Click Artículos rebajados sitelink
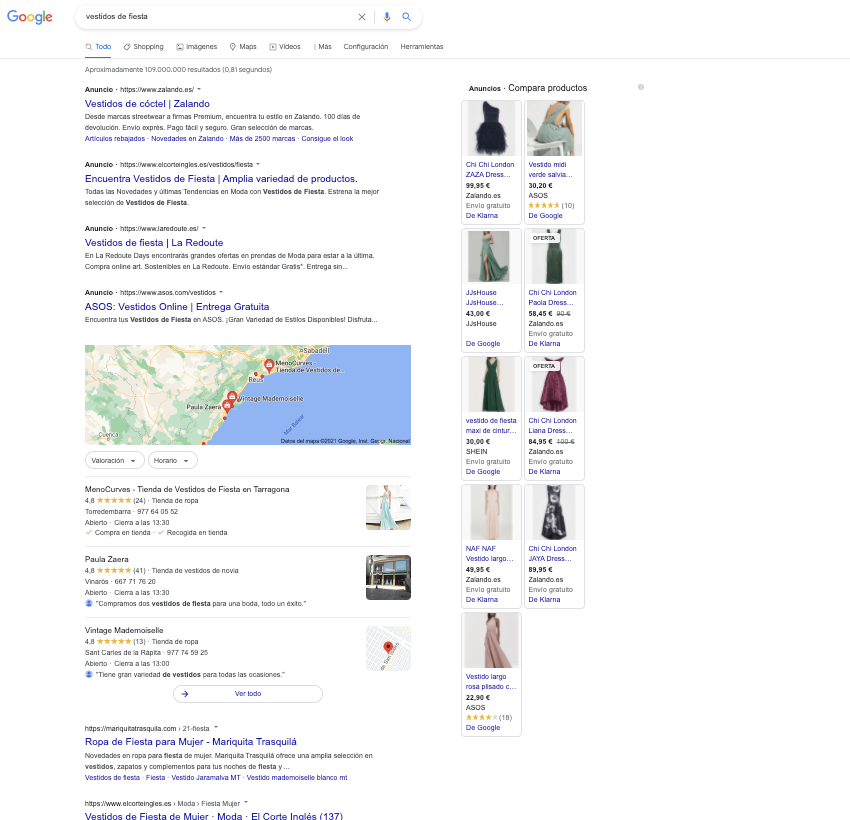Viewport: 850px width, 820px height. pos(115,139)
